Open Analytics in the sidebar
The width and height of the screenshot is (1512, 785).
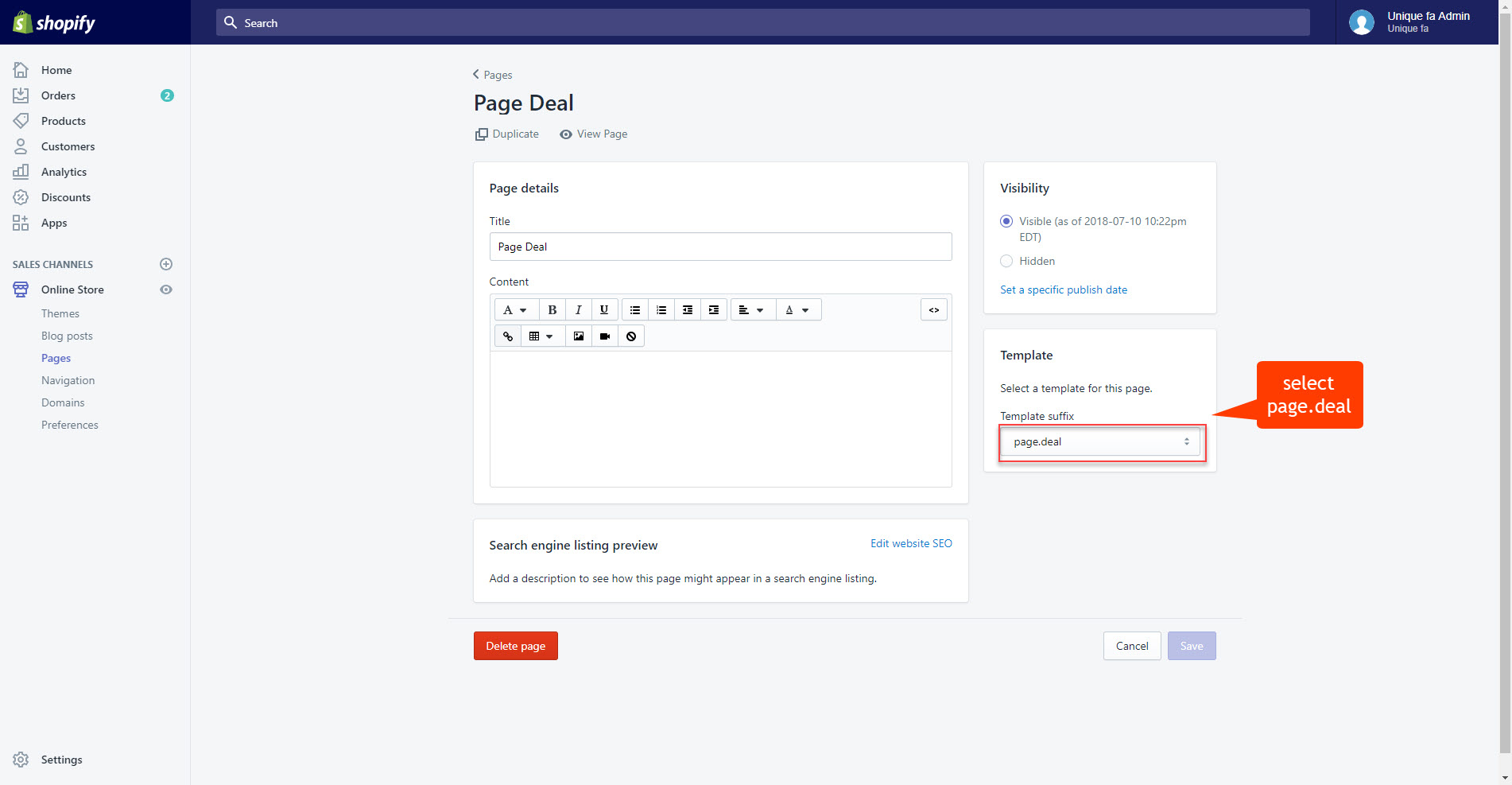(64, 172)
